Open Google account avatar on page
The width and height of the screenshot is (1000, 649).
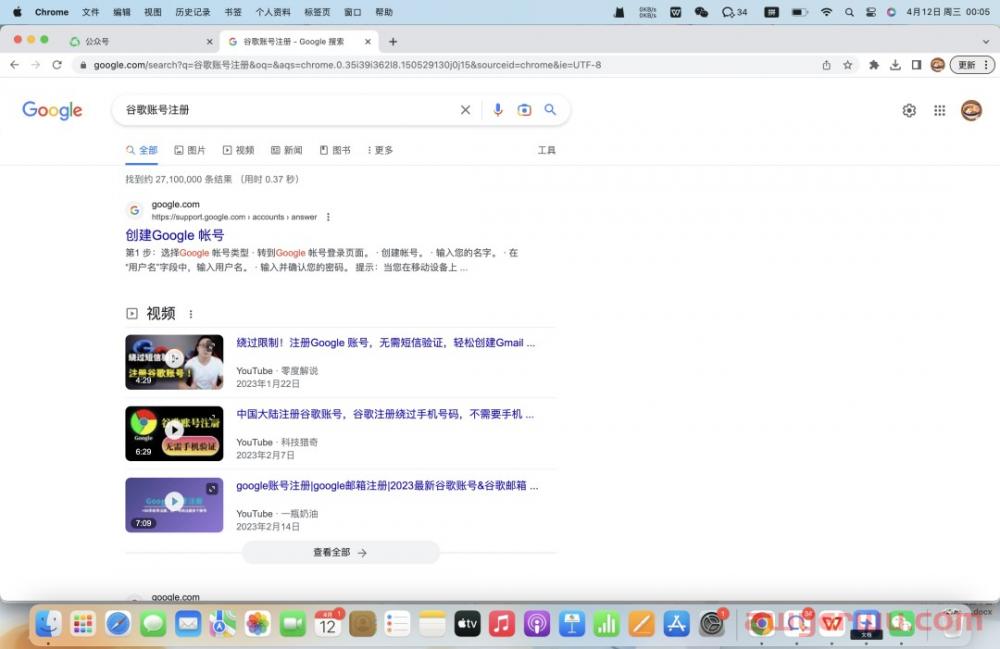point(971,110)
